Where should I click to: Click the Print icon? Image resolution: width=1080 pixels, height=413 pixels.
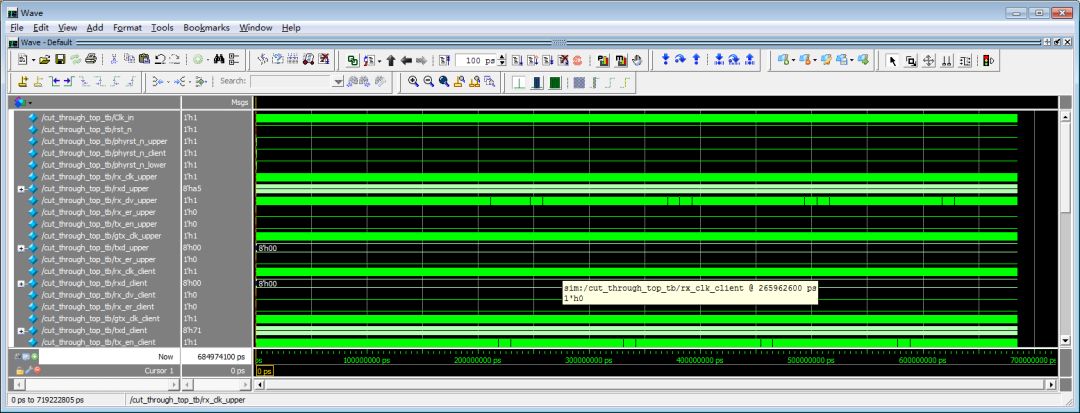[x=90, y=60]
